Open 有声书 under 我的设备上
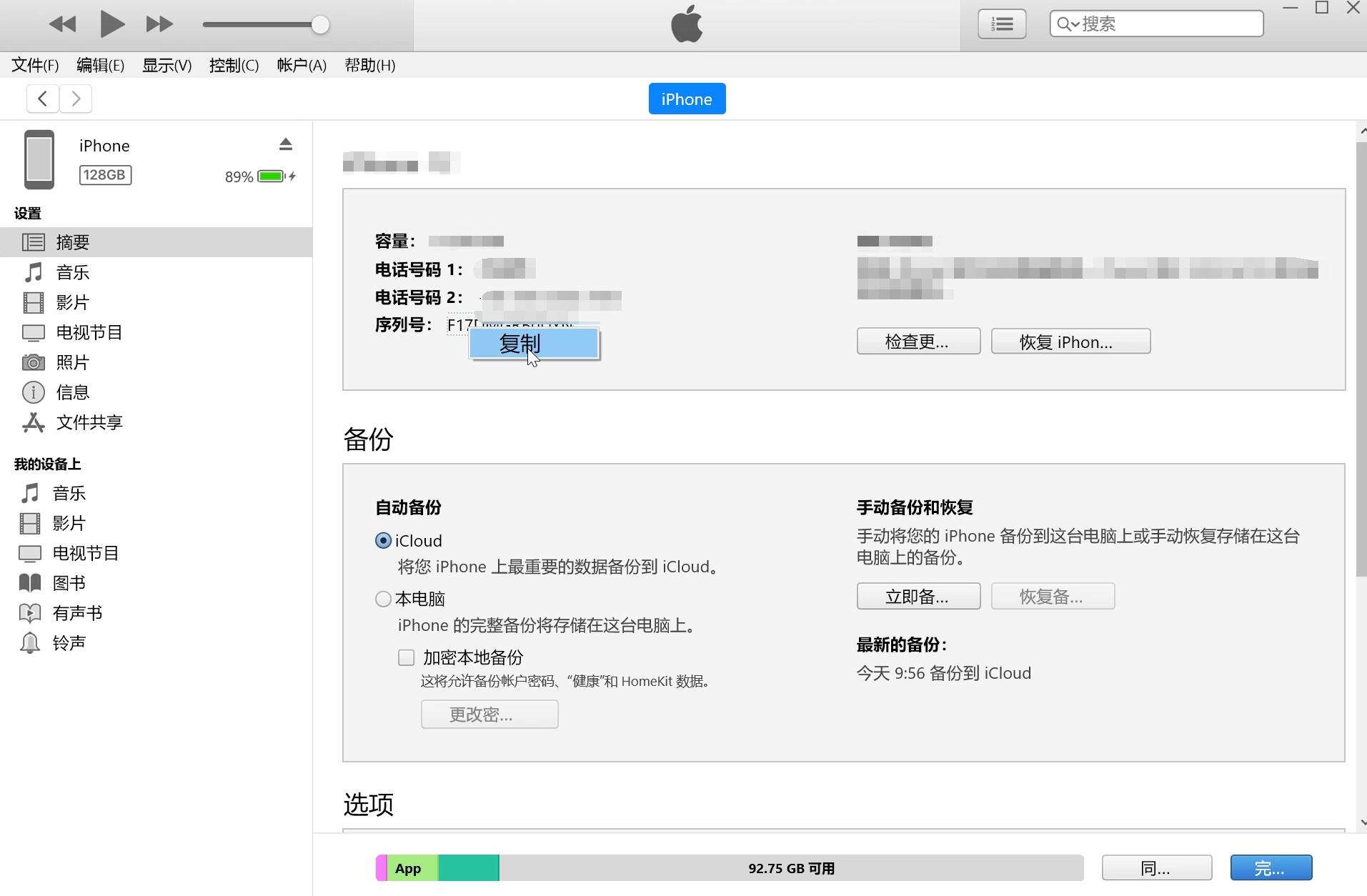The width and height of the screenshot is (1367, 896). tap(156, 613)
